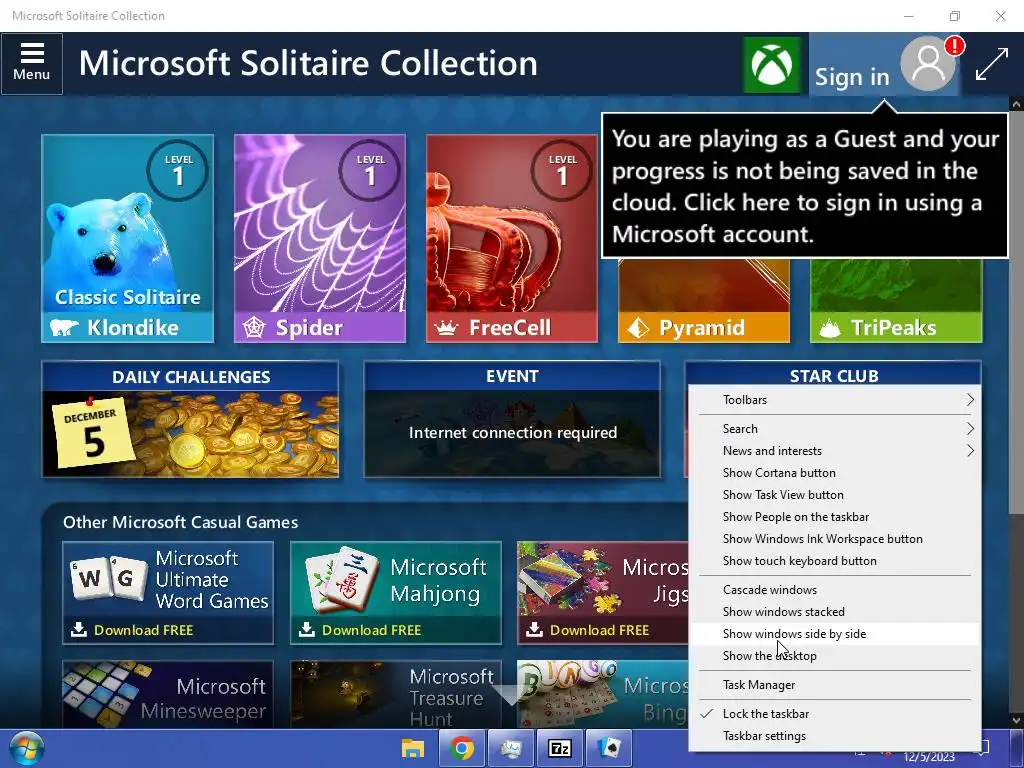Screen dimensions: 1024x768
Task: Click the guest profile avatar icon
Action: point(928,63)
